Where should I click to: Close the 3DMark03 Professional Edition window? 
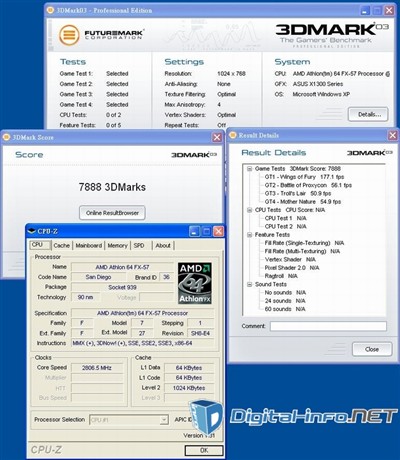389,10
